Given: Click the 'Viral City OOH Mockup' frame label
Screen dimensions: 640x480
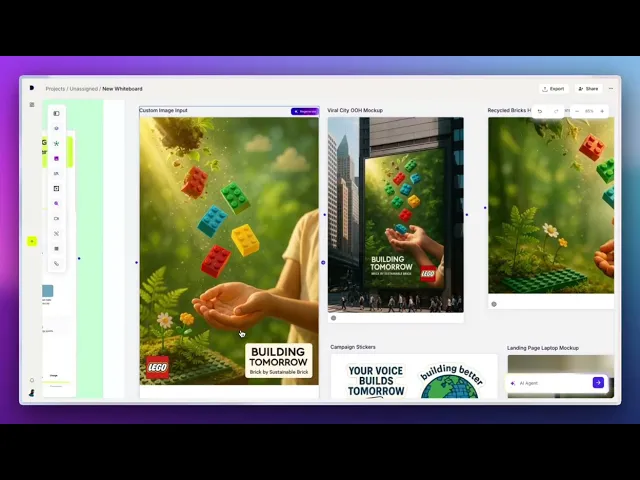Looking at the screenshot, I should coord(355,110).
